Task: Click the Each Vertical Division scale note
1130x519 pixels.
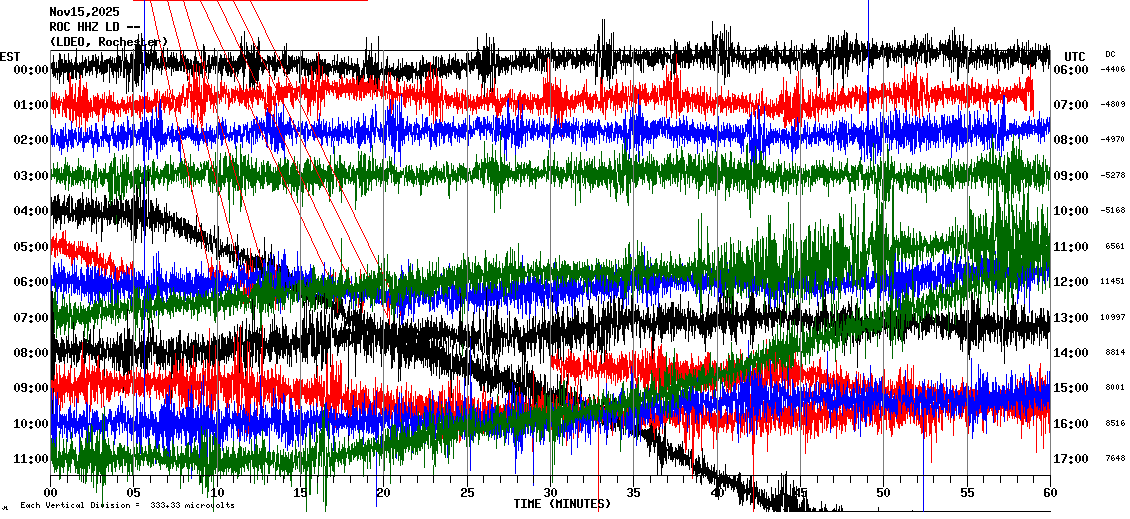Action: point(125,506)
